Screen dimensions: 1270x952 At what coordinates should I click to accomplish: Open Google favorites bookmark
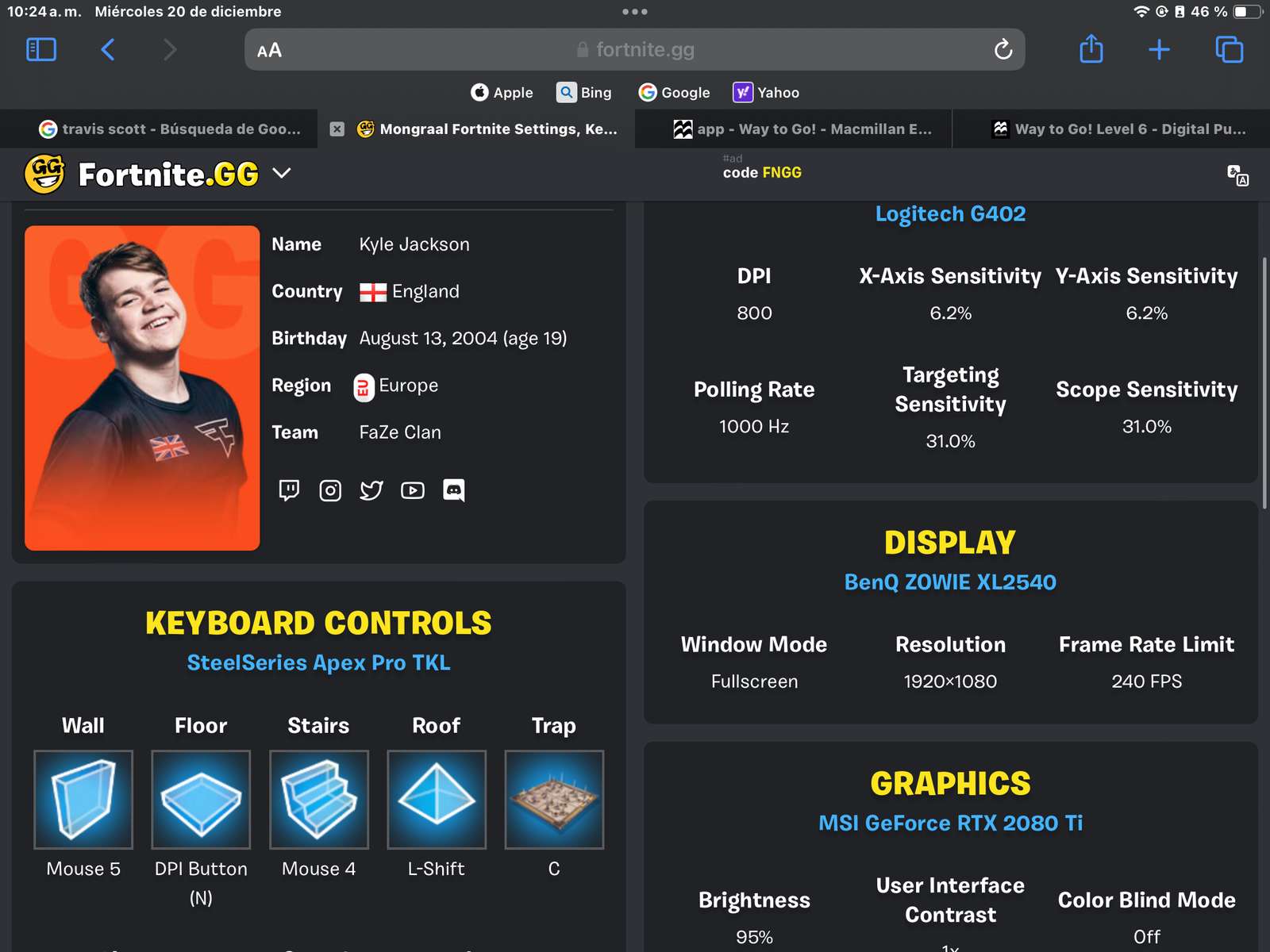pos(675,93)
